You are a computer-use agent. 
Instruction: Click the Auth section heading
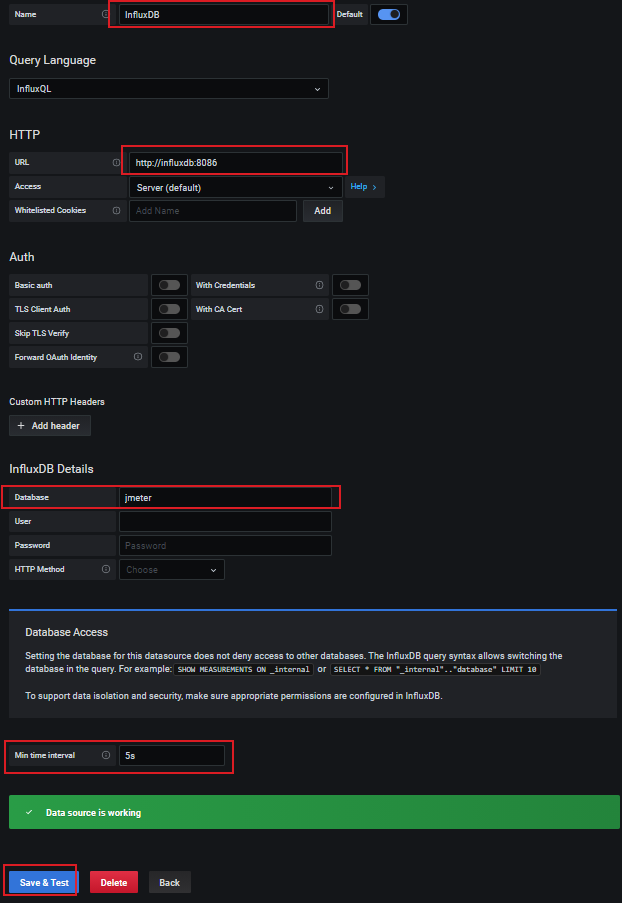pyautogui.click(x=22, y=257)
